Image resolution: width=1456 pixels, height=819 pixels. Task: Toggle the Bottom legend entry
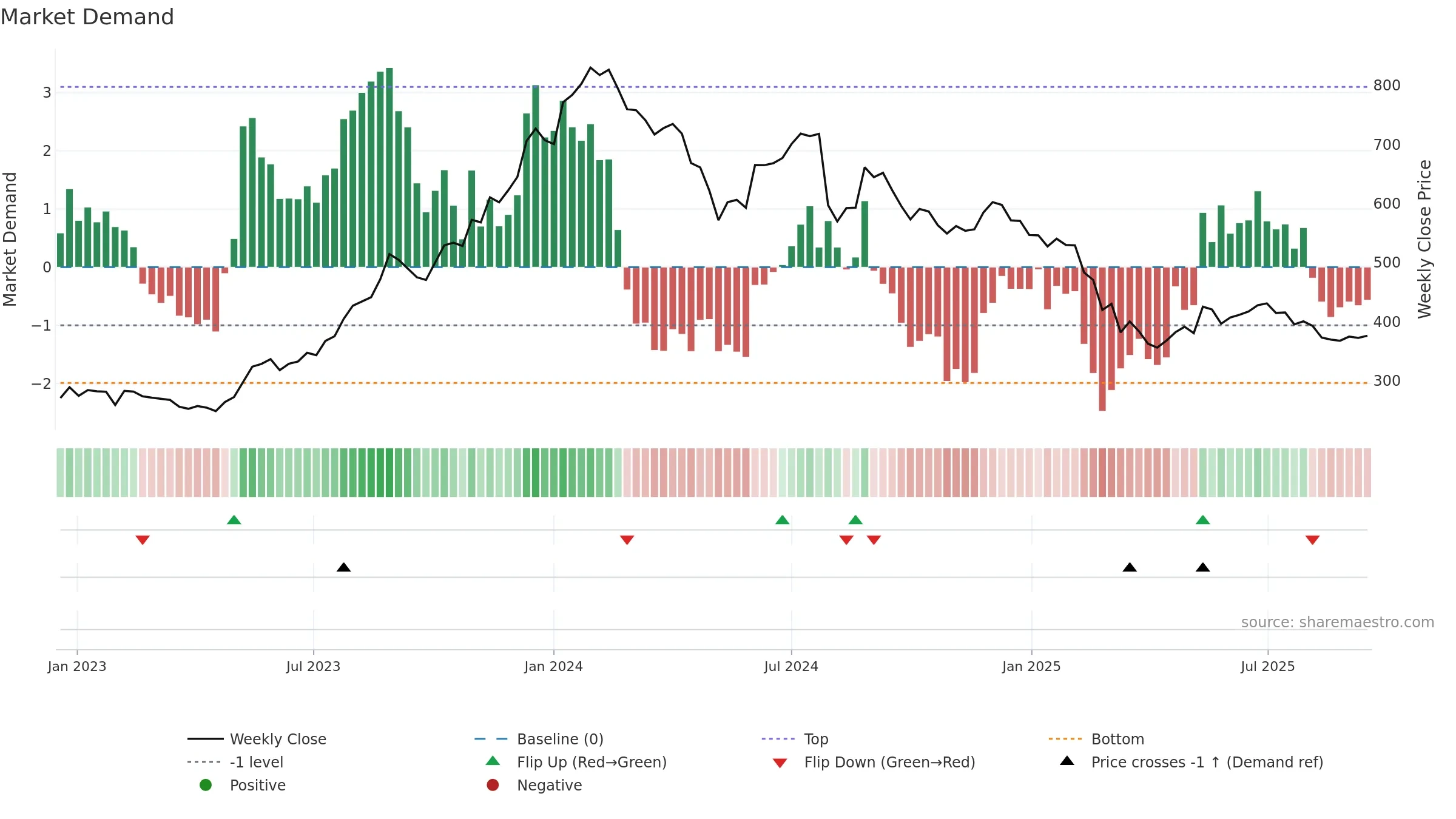pos(1096,739)
